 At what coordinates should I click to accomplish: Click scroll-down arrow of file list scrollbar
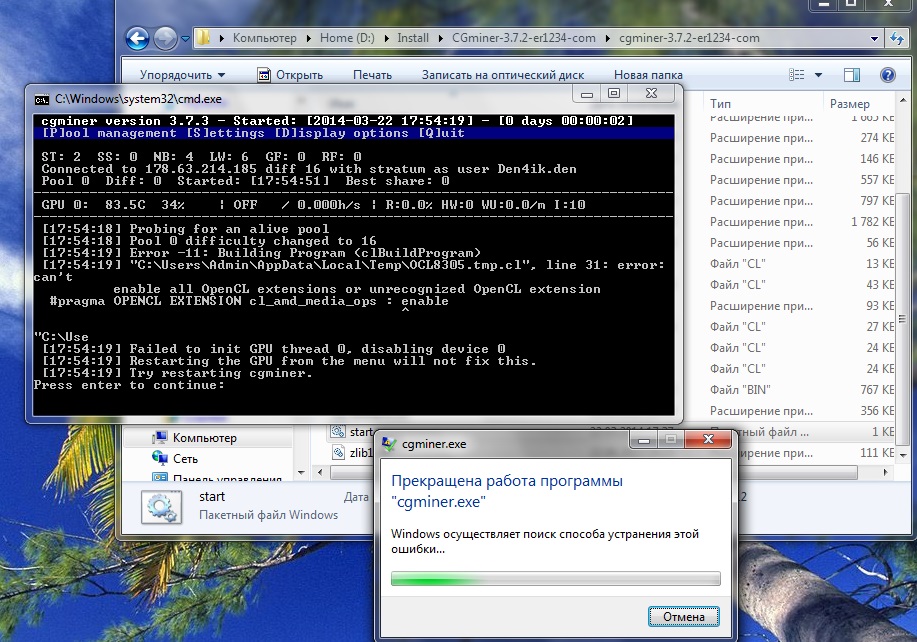coord(902,455)
